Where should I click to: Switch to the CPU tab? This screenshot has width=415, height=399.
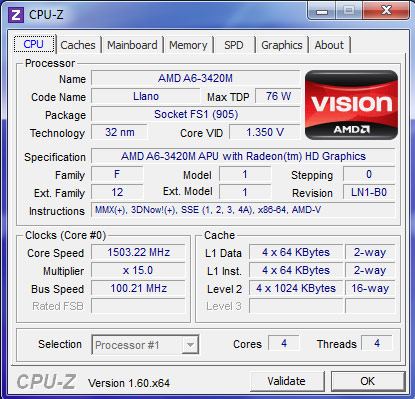click(34, 44)
